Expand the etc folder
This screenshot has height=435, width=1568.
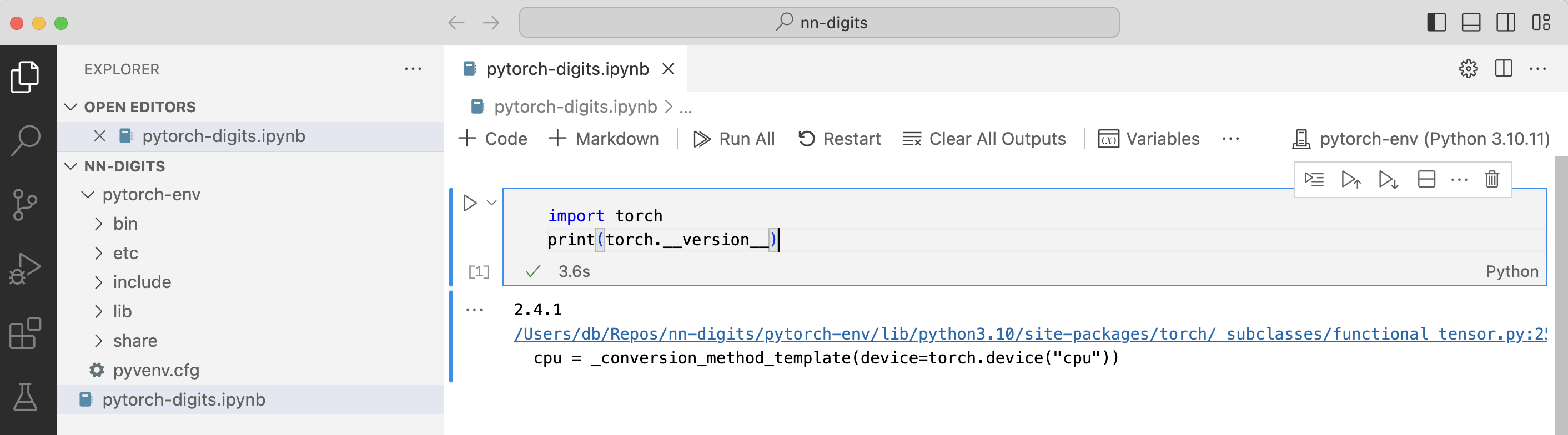(x=99, y=253)
